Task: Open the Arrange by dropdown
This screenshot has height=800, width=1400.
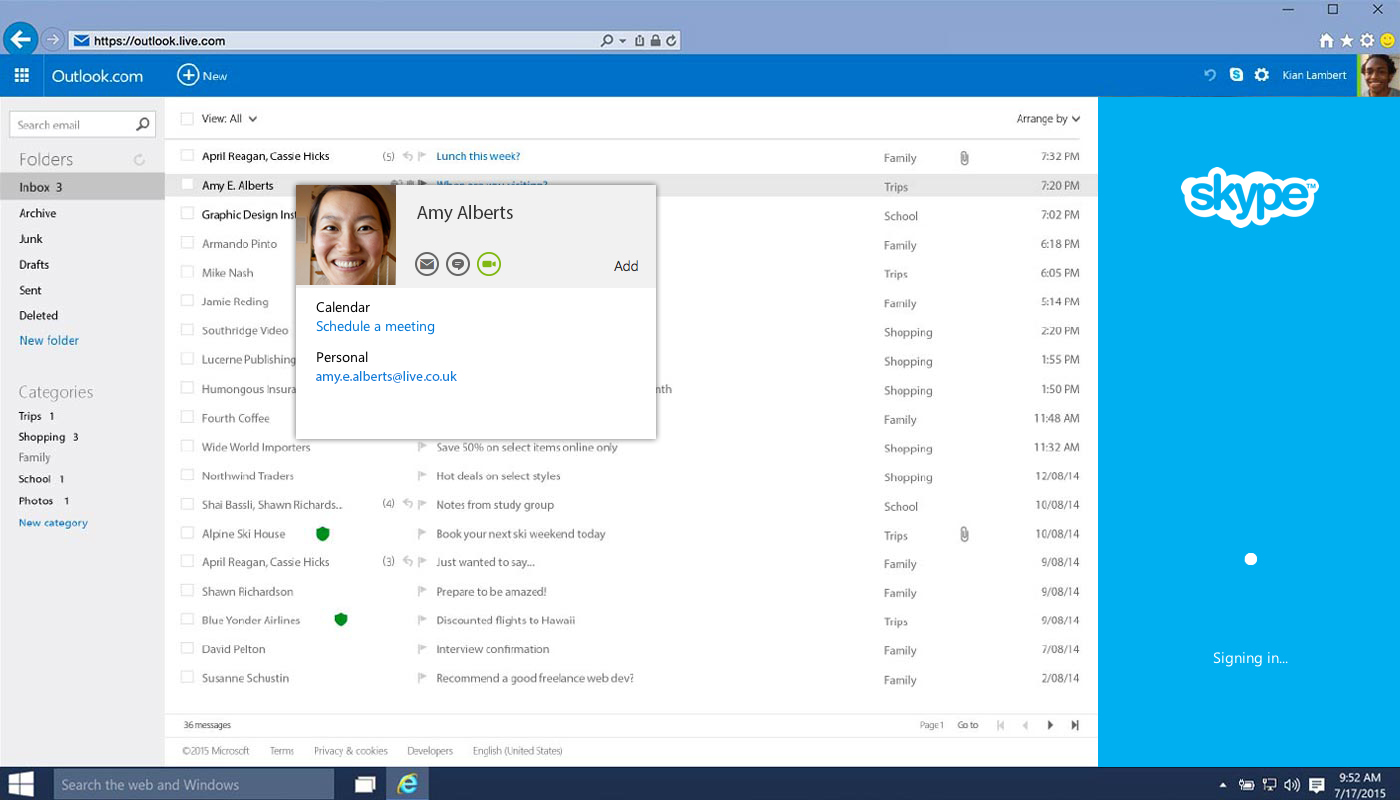Action: pos(1048,119)
